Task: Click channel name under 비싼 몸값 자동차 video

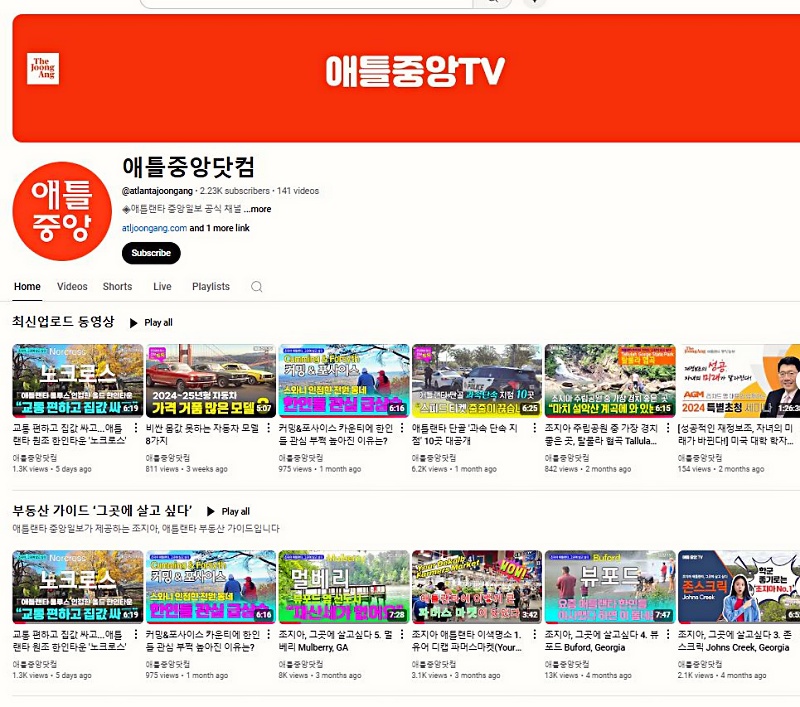Action: (x=168, y=458)
